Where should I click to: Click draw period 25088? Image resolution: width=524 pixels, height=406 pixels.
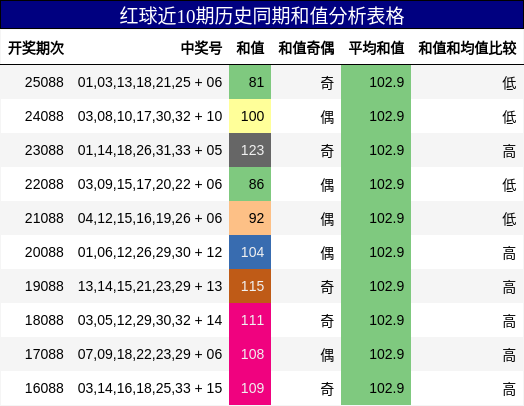click(44, 82)
